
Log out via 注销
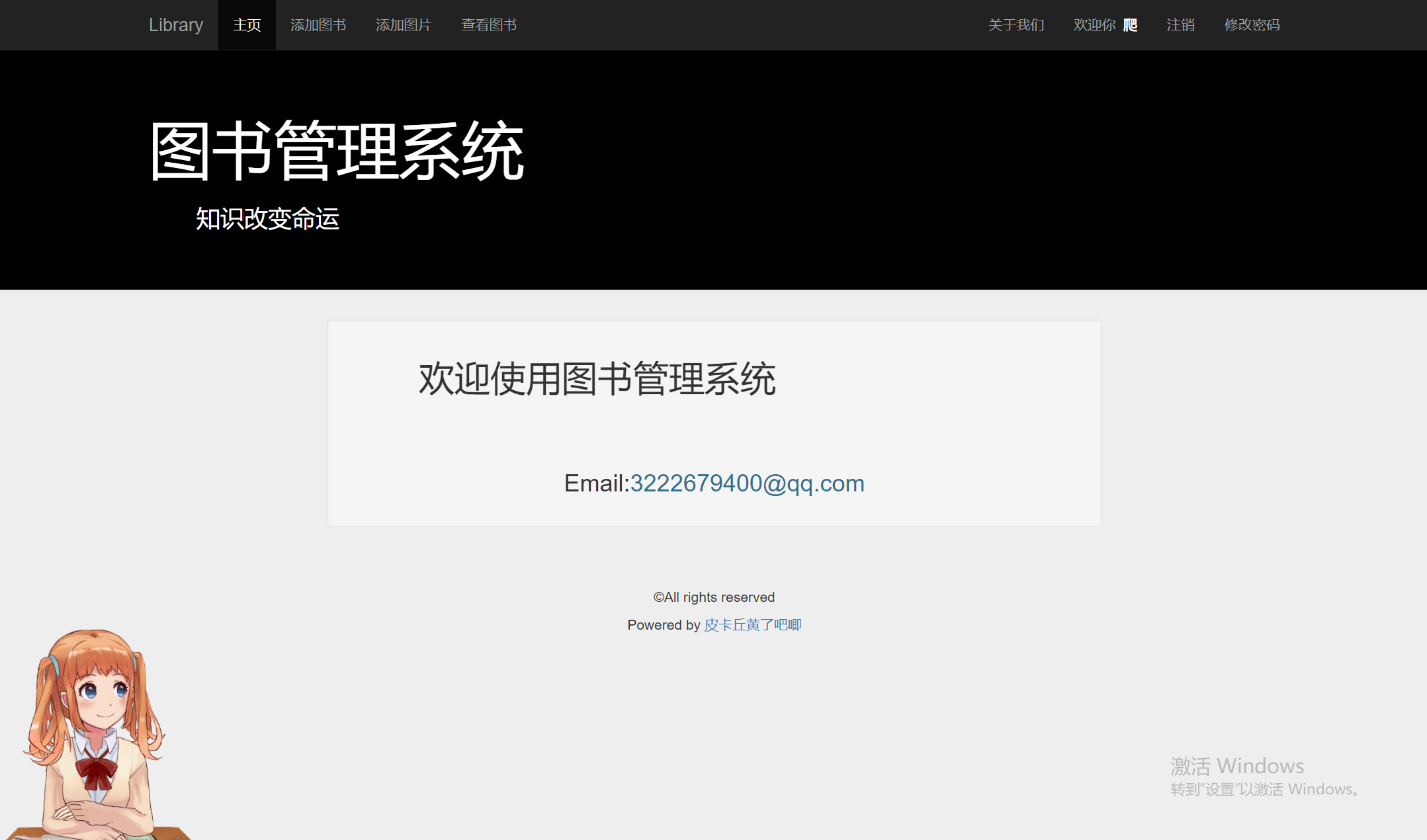point(1180,25)
